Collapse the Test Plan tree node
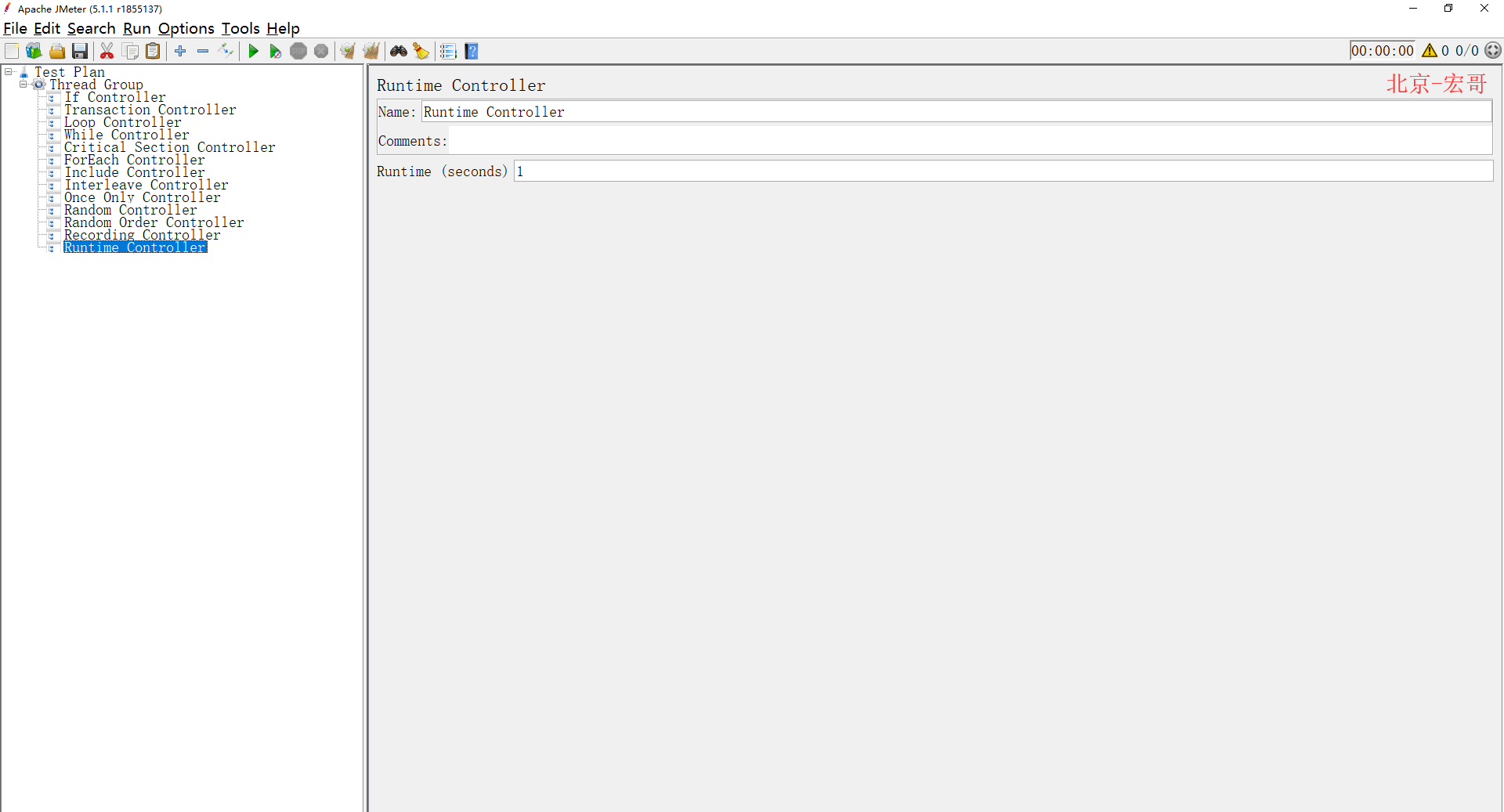Image resolution: width=1504 pixels, height=812 pixels. [x=9, y=71]
